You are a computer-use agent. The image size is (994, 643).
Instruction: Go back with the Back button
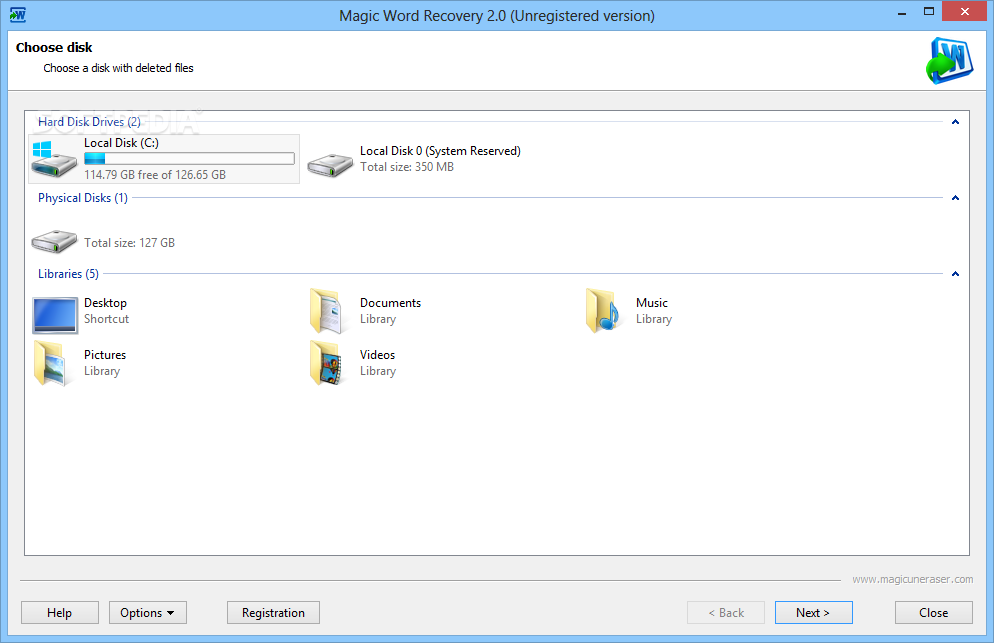(x=726, y=613)
